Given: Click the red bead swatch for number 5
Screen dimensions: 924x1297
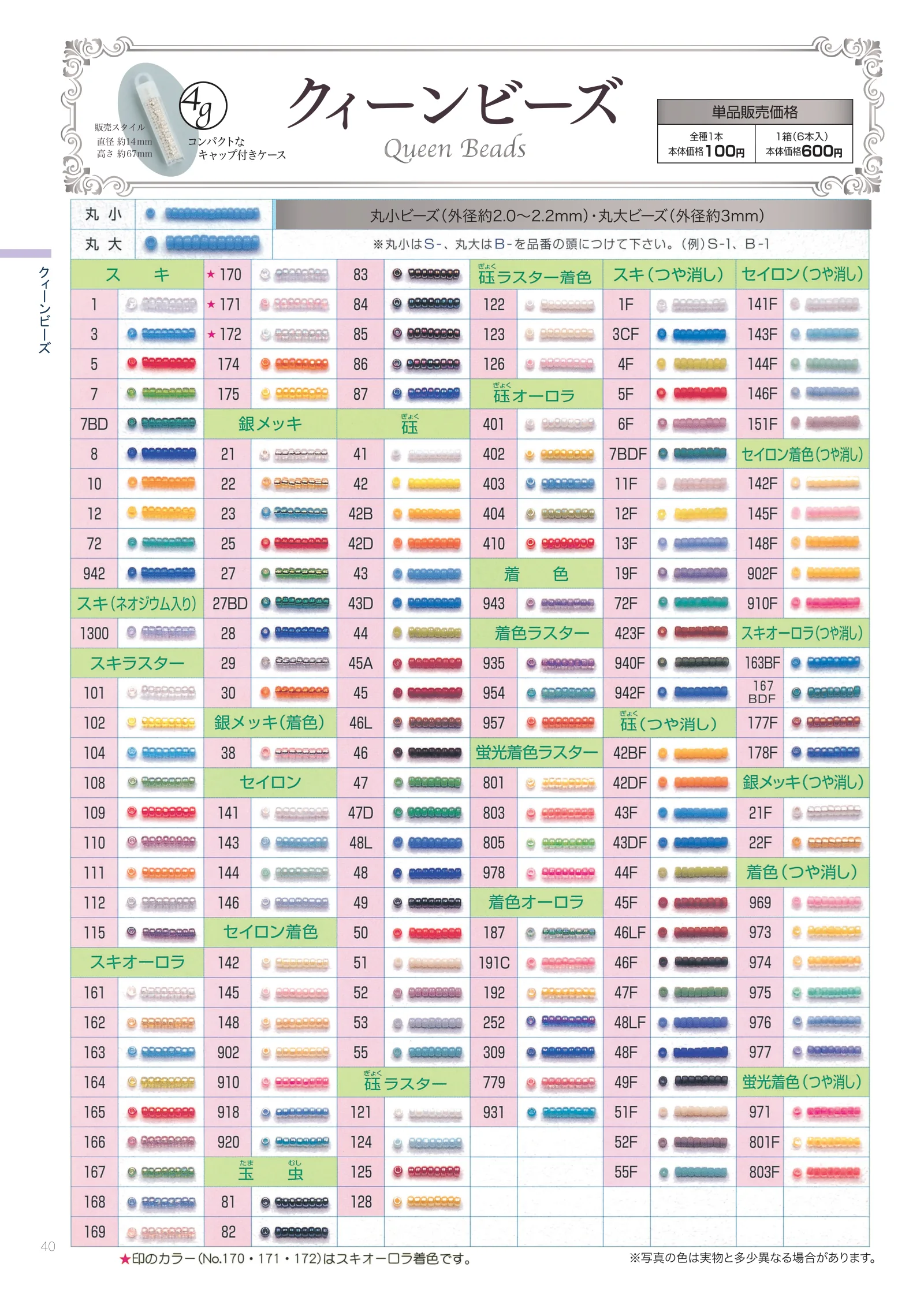Looking at the screenshot, I should [x=161, y=363].
